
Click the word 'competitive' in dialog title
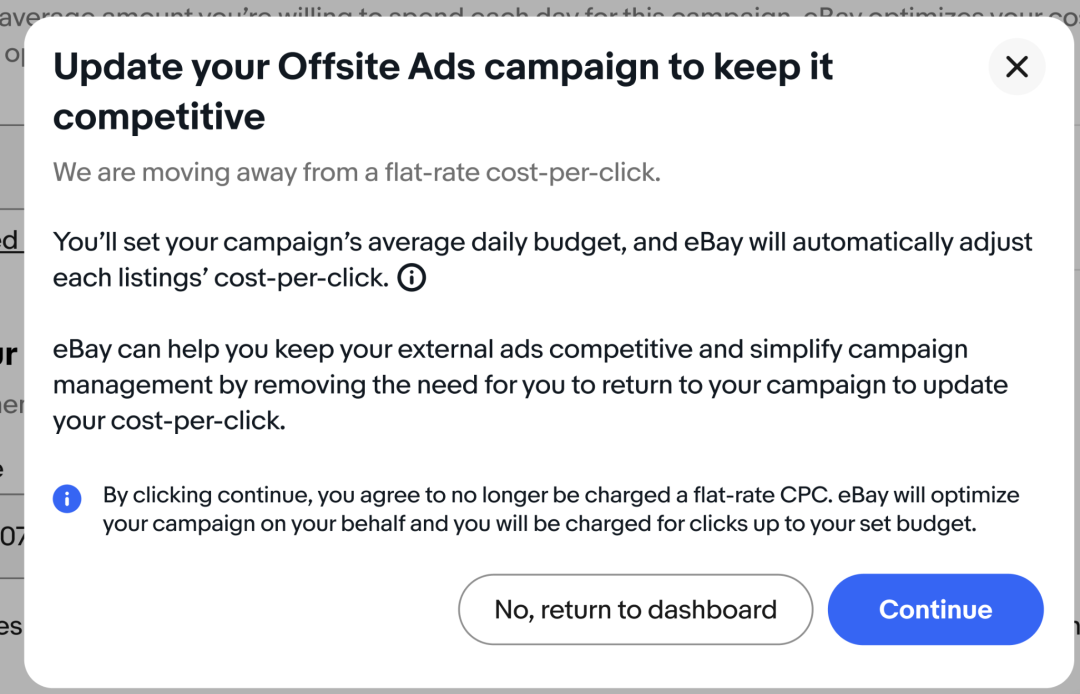coord(159,118)
